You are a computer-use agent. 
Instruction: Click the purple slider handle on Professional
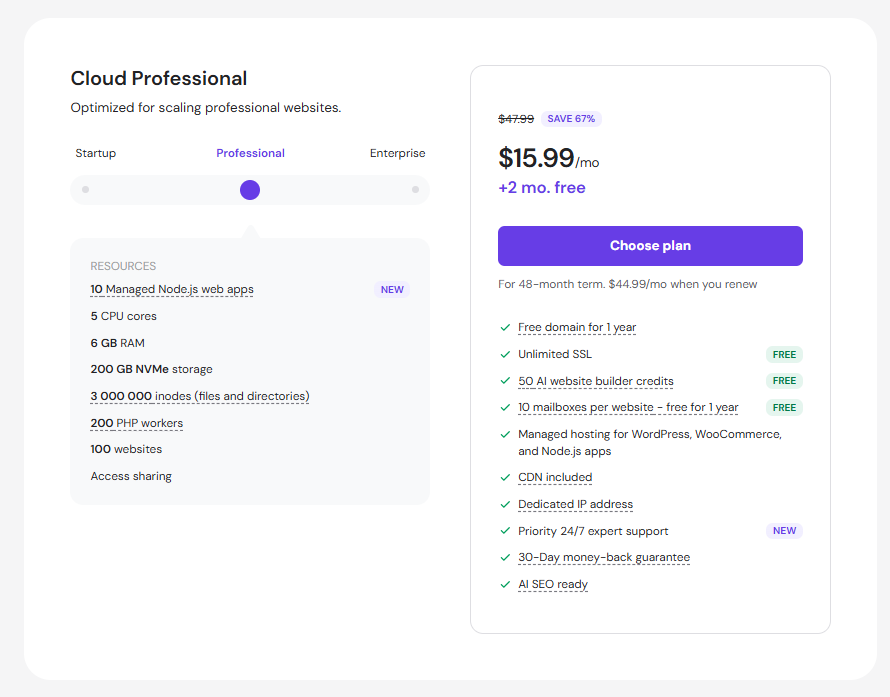click(250, 190)
